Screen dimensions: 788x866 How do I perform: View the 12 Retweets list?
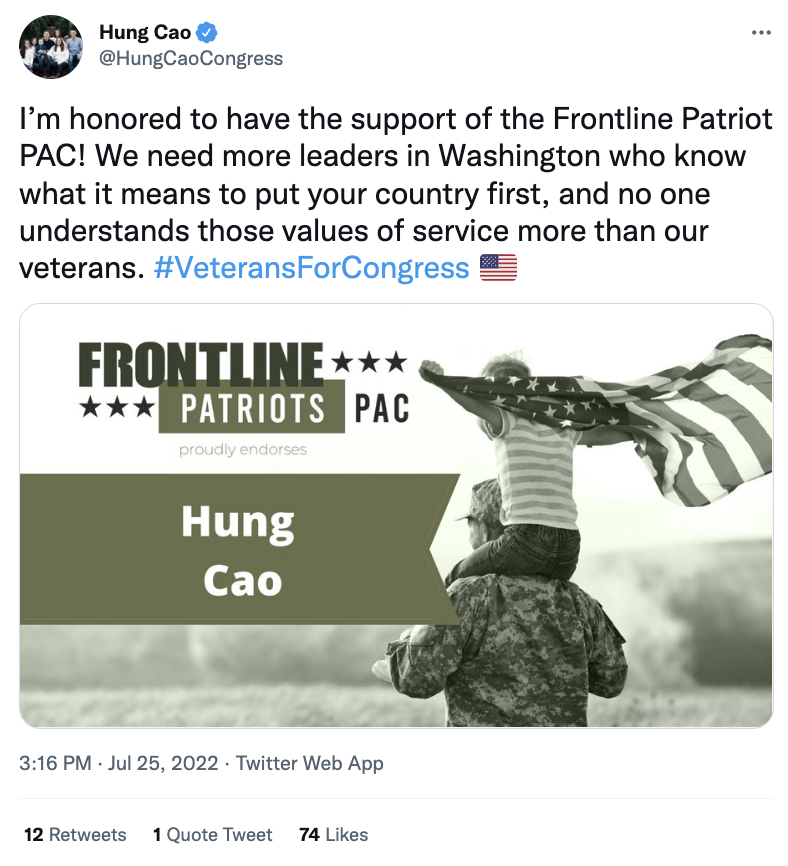click(x=75, y=835)
